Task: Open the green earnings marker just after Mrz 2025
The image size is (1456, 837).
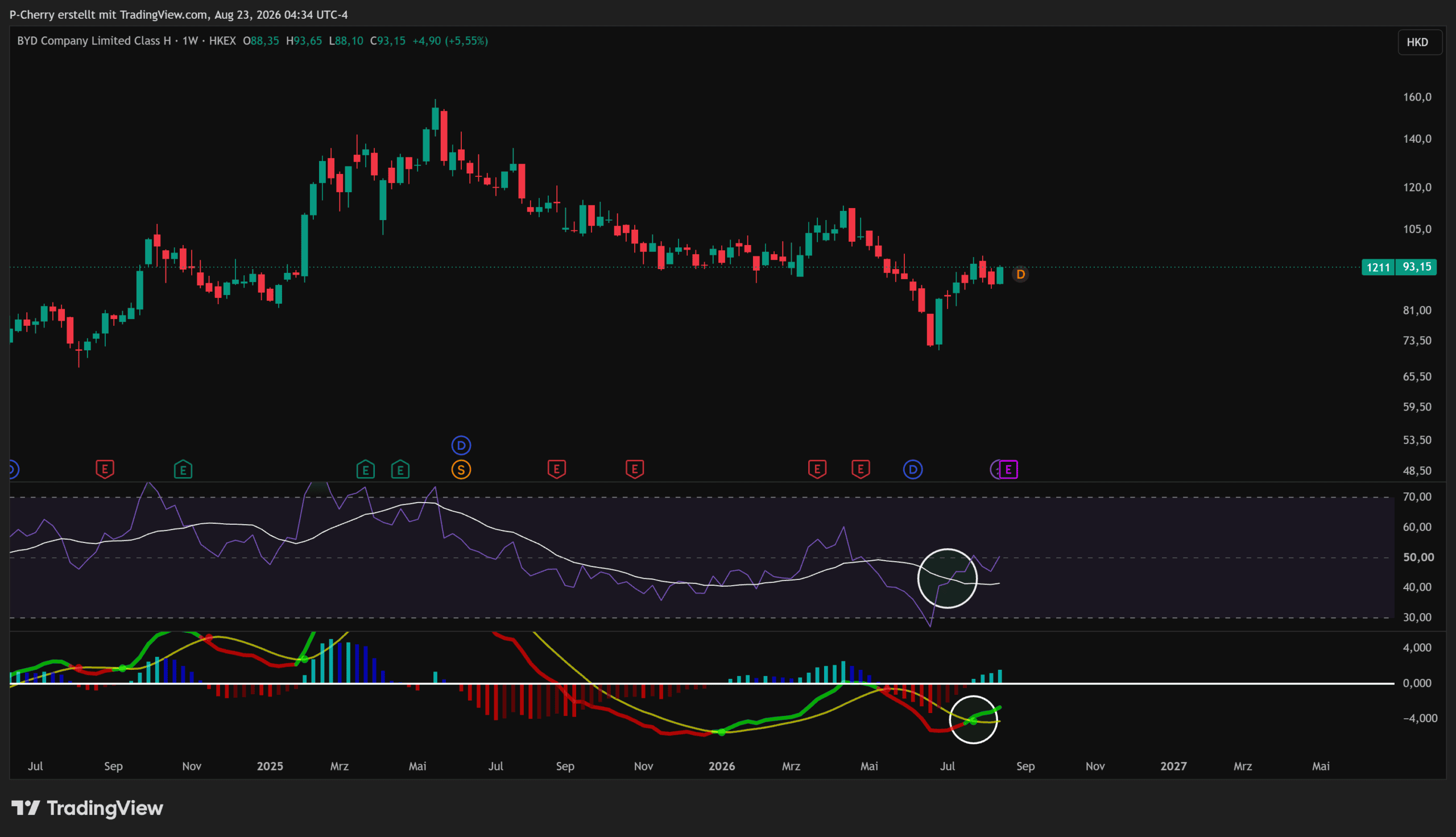Action: (366, 469)
